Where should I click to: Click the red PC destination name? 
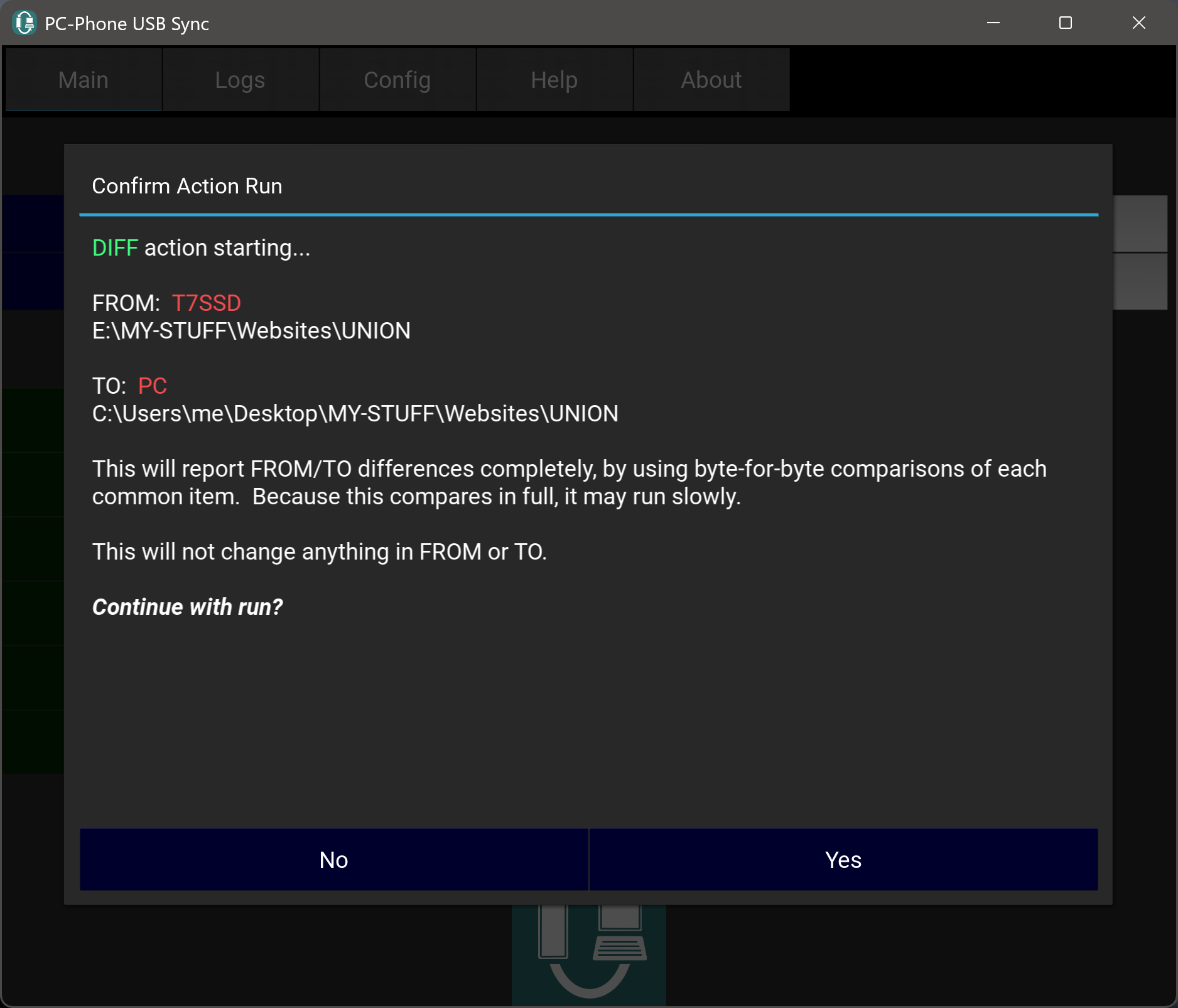[x=152, y=386]
